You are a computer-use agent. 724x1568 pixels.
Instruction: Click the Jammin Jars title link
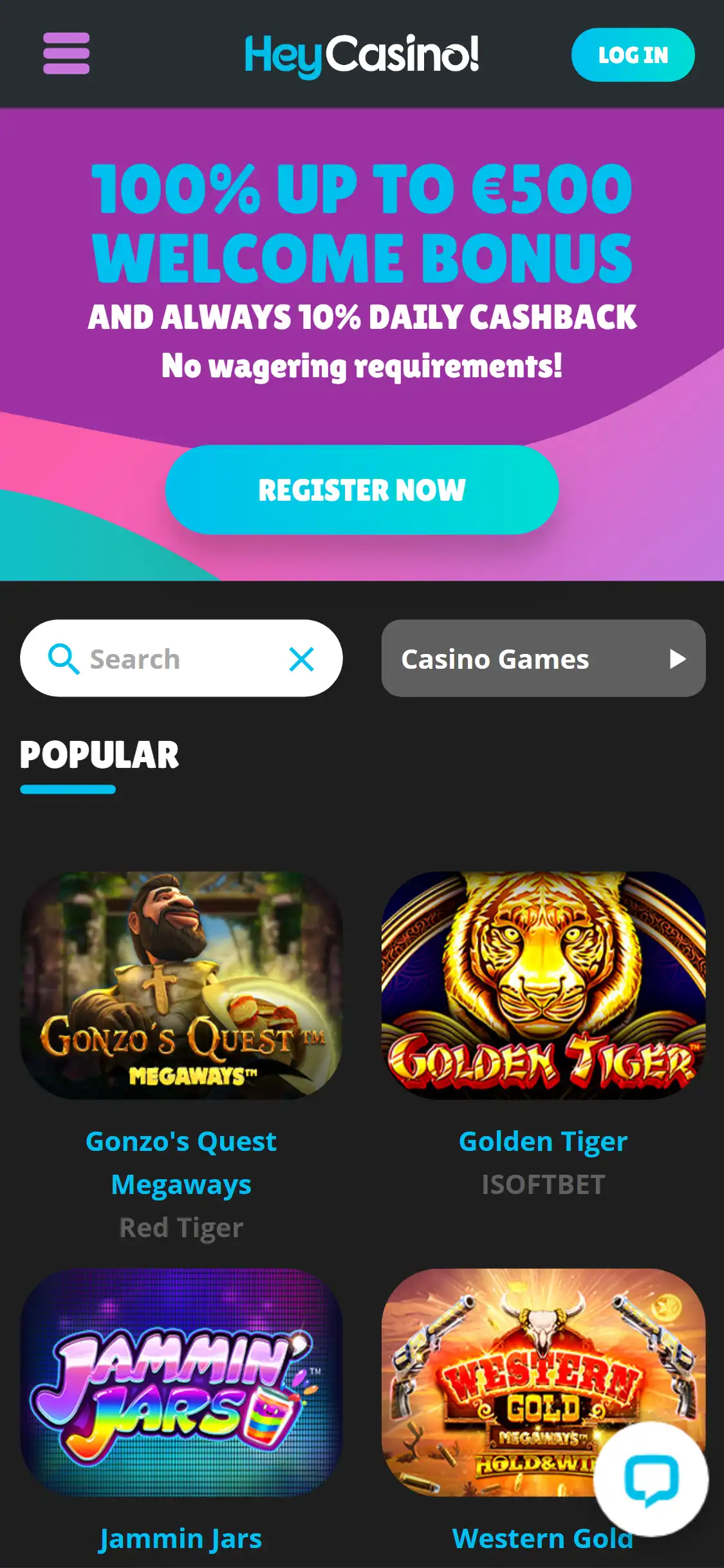click(181, 1538)
